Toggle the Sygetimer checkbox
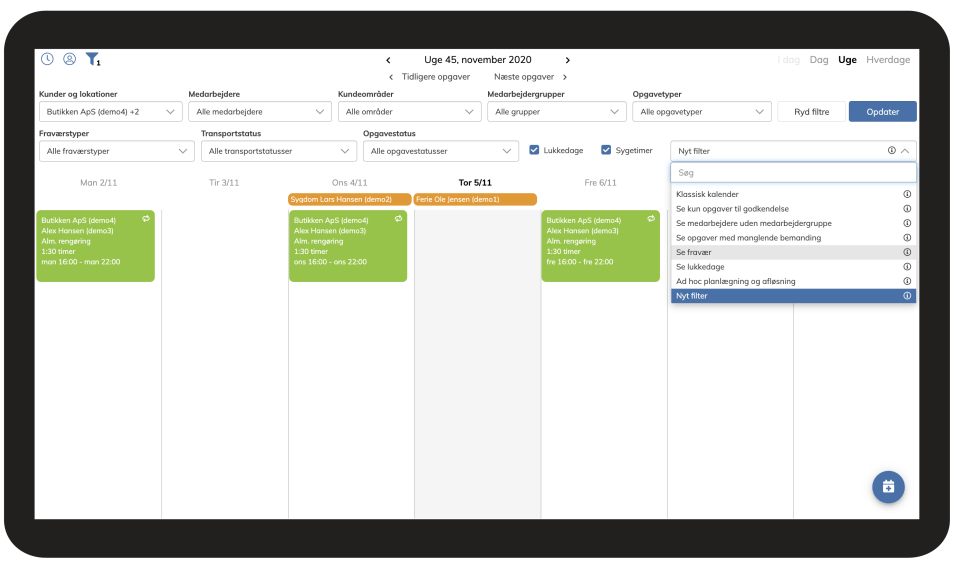The image size is (954, 567). [606, 150]
